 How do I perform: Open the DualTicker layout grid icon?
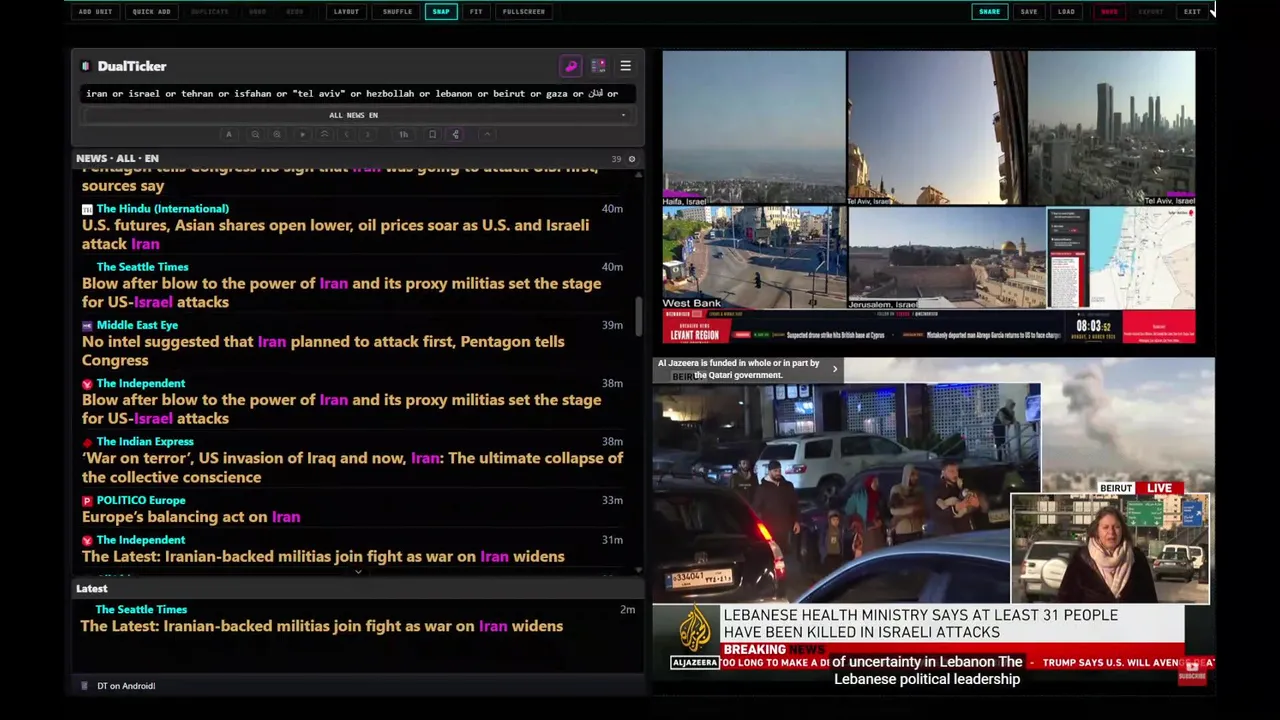tap(598, 66)
